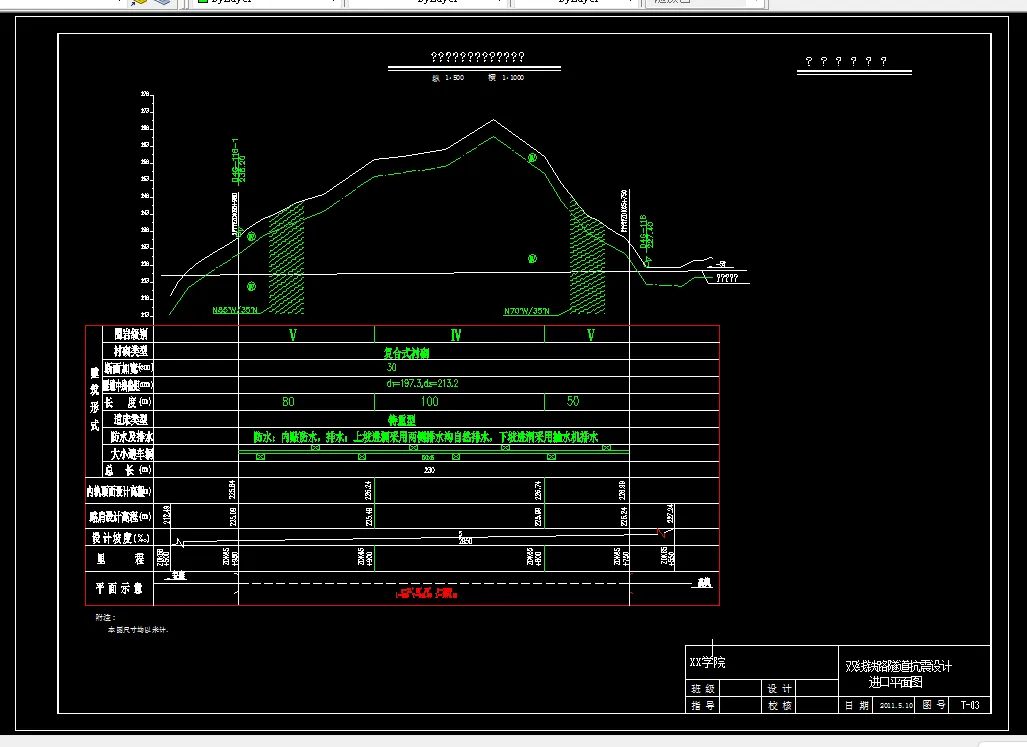
Task: Select the right hatched fault zone
Action: (x=587, y=257)
